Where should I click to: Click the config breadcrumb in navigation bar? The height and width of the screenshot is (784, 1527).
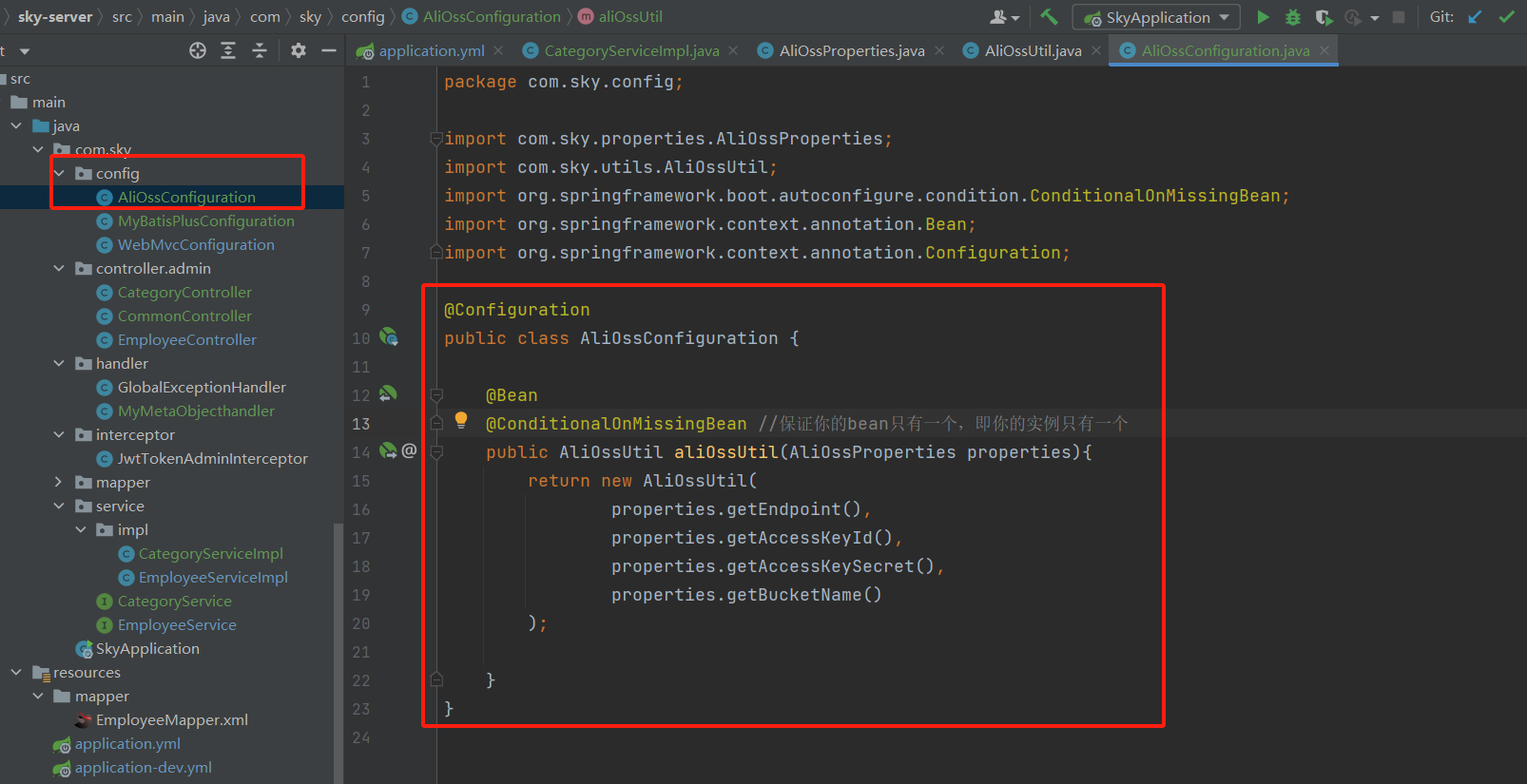[362, 17]
